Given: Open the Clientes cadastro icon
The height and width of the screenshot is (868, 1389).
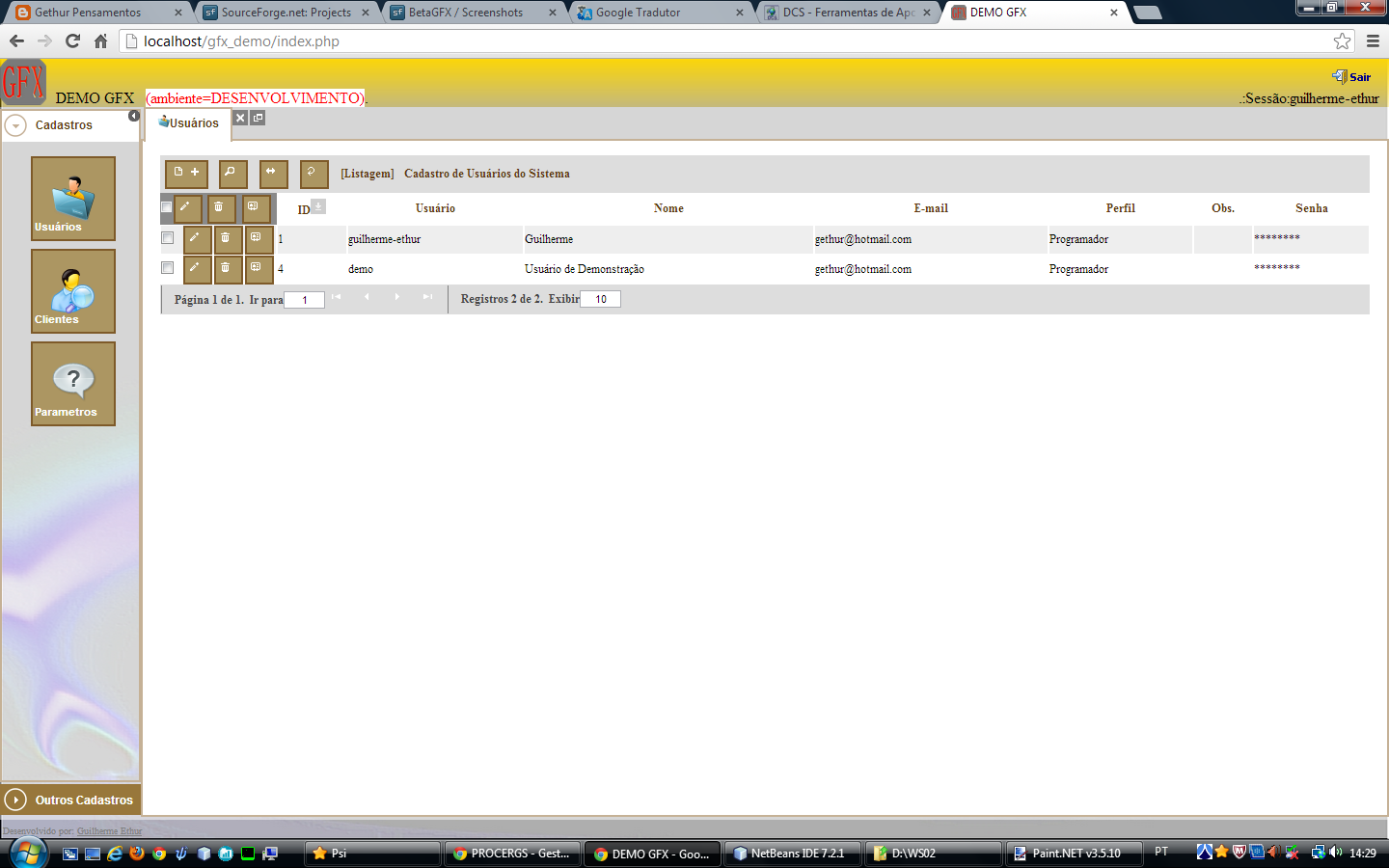Looking at the screenshot, I should 72,290.
